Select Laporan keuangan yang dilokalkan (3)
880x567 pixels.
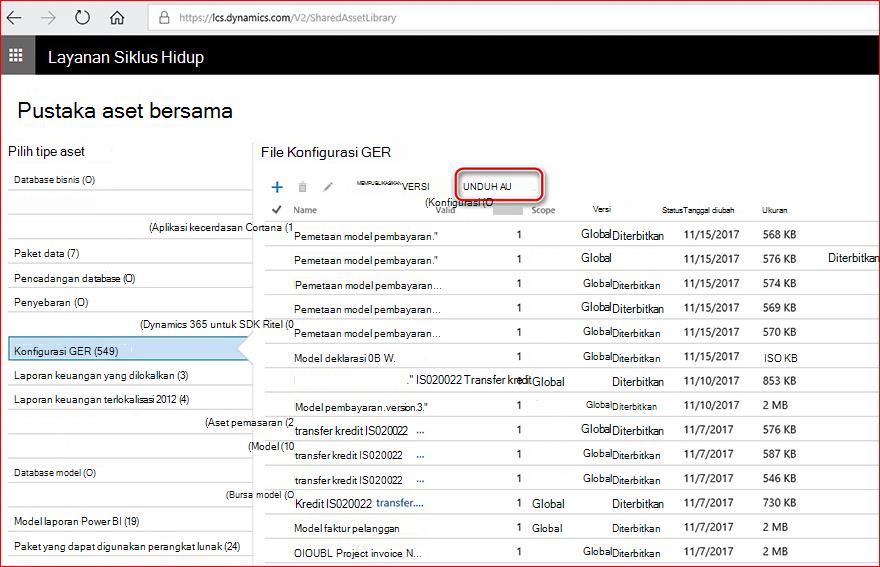point(130,376)
